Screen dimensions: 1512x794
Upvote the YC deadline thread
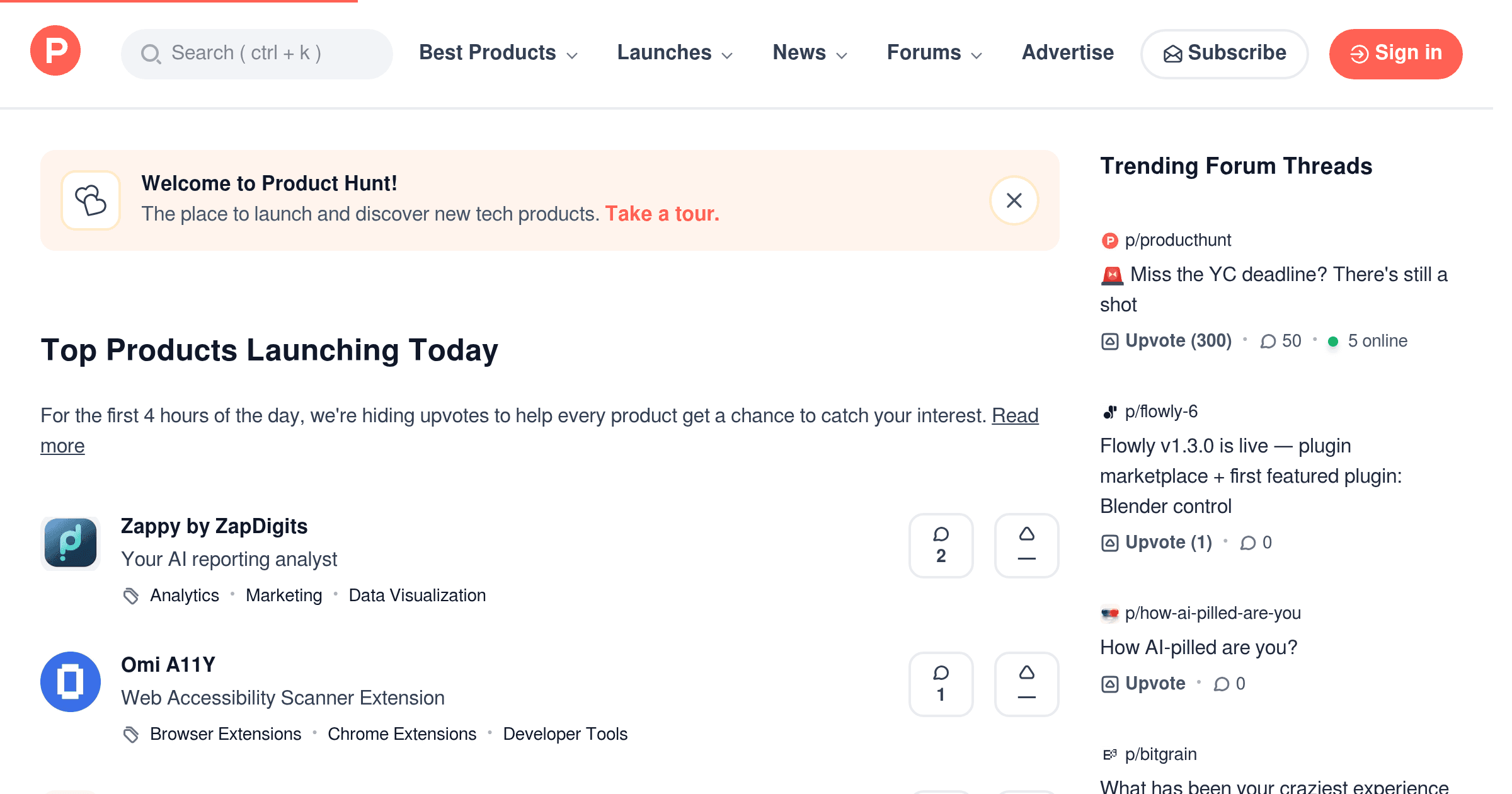[1166, 341]
